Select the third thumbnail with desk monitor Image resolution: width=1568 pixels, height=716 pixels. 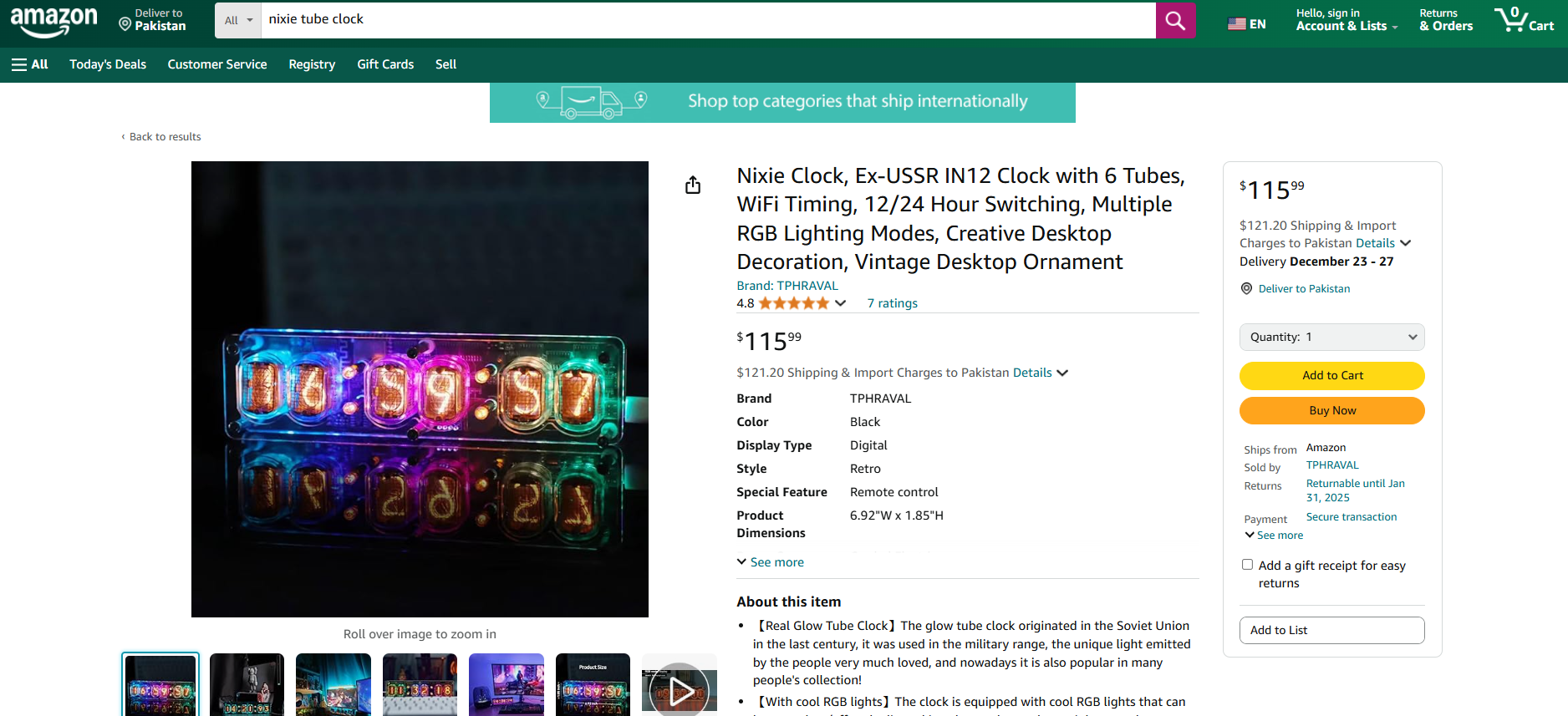(x=333, y=685)
